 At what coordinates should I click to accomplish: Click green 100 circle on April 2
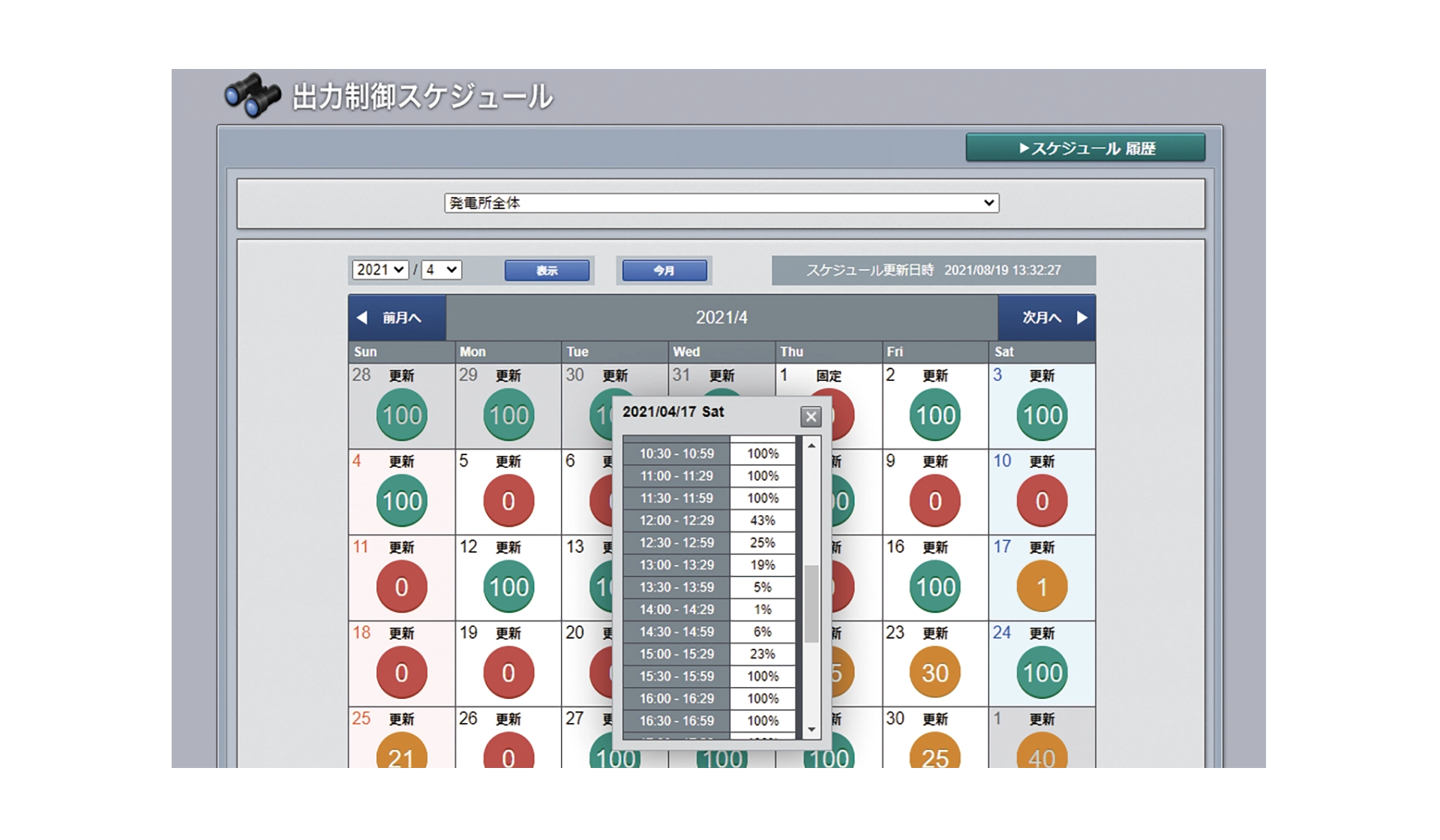pos(935,415)
